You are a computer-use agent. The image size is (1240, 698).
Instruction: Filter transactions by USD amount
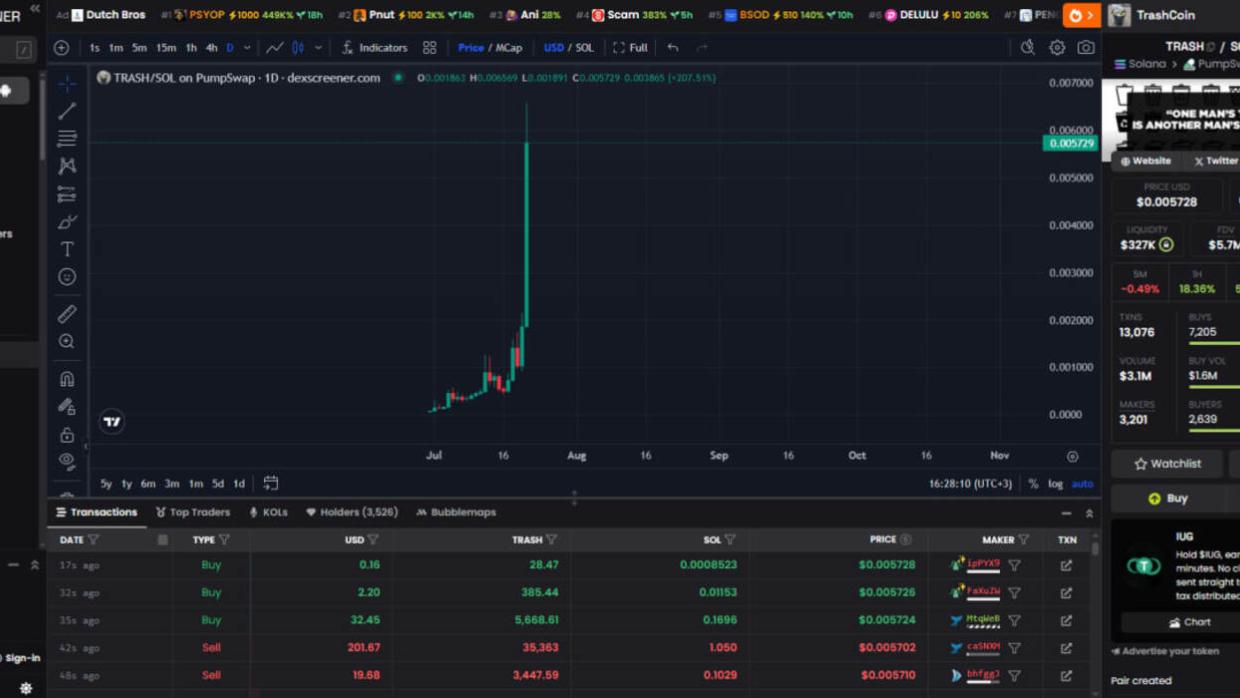pos(373,540)
